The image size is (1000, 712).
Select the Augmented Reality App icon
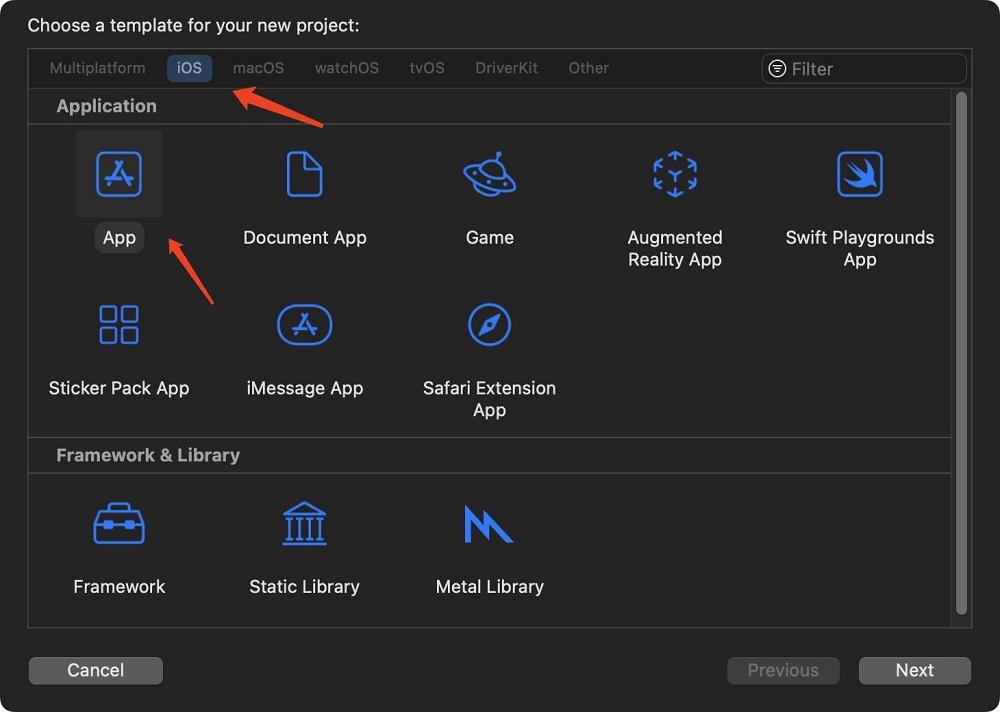(675, 174)
